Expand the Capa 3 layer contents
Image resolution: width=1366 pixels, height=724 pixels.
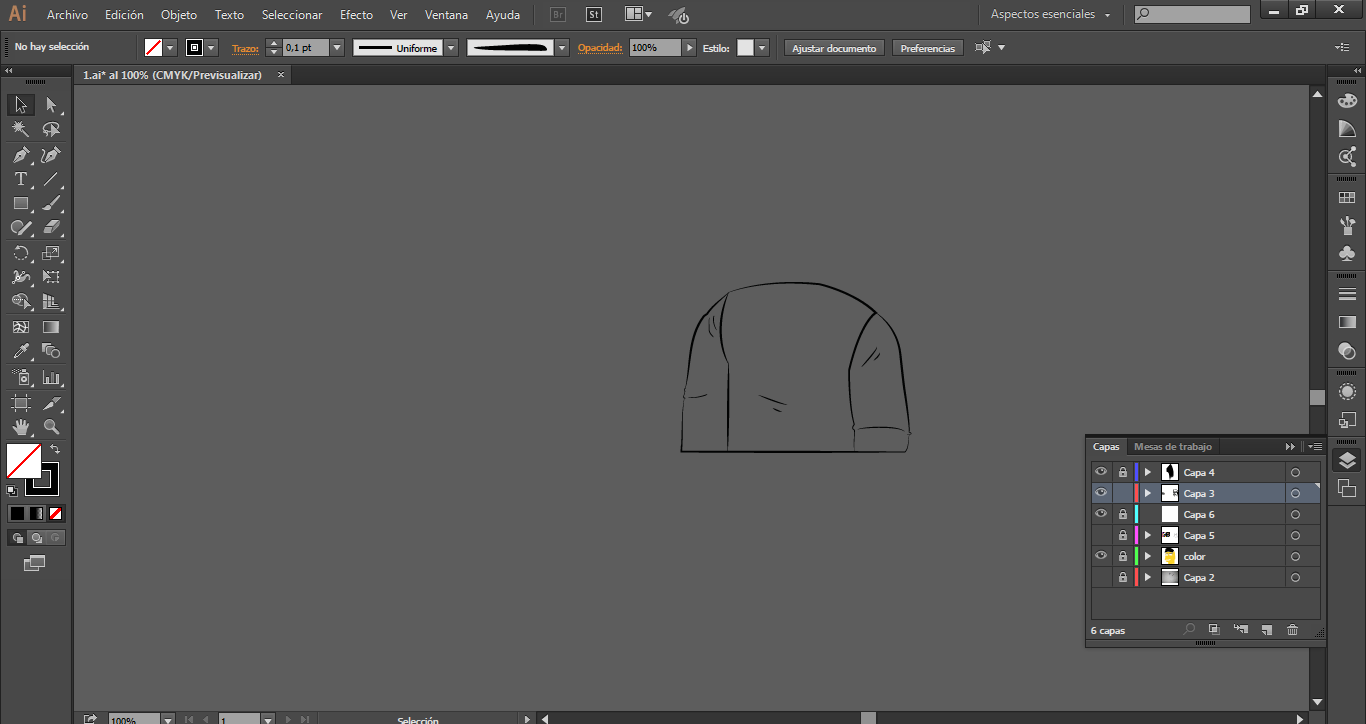point(1147,494)
